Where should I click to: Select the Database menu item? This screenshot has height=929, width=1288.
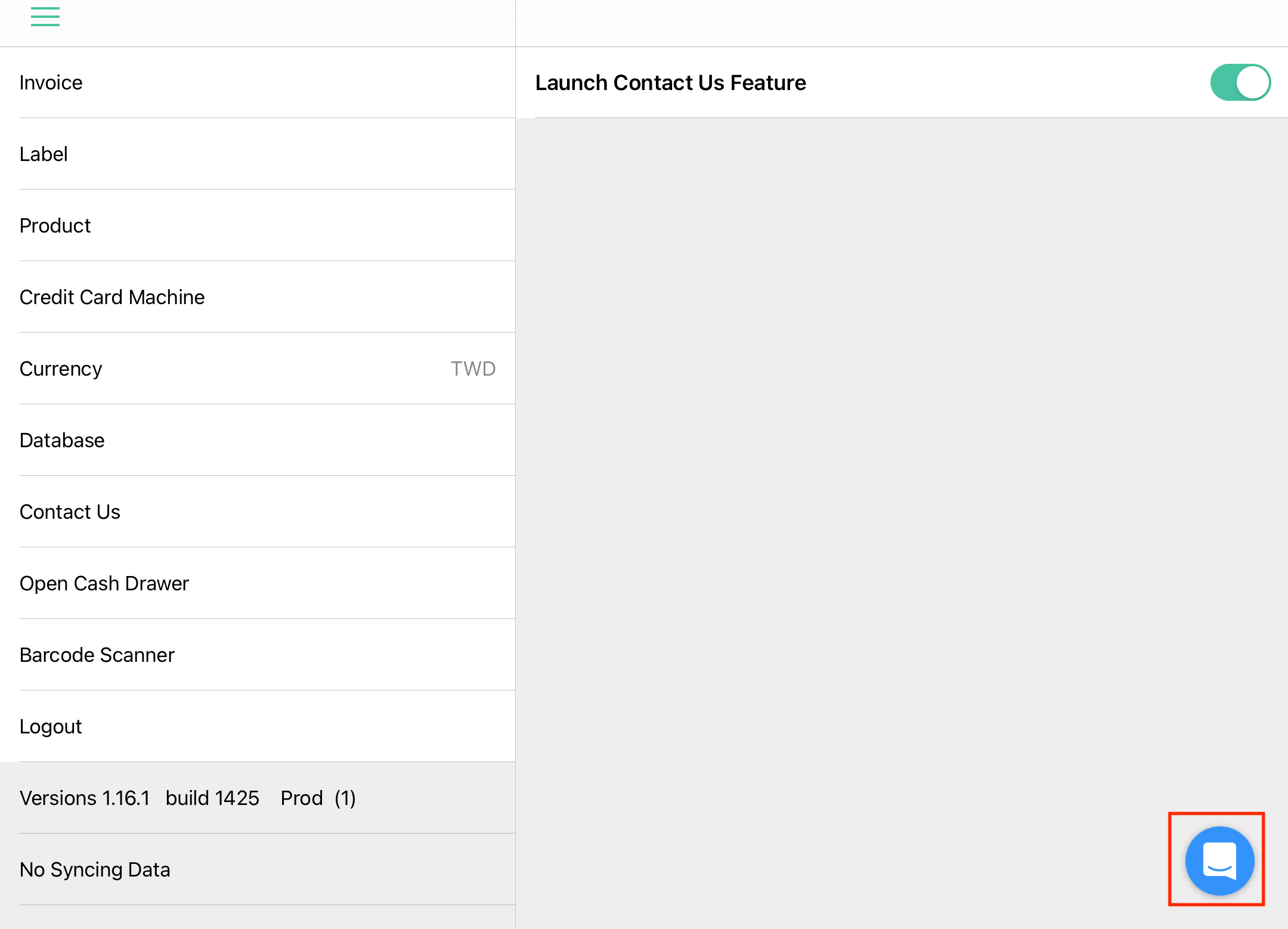[x=258, y=440]
